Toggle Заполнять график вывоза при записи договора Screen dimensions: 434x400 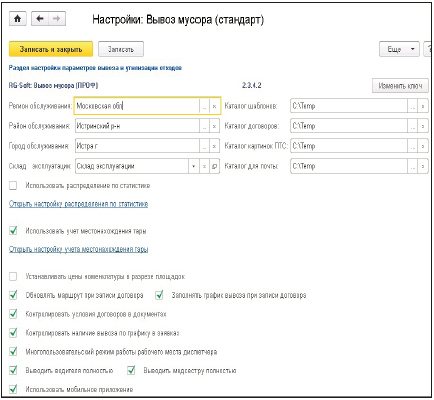[x=159, y=295]
